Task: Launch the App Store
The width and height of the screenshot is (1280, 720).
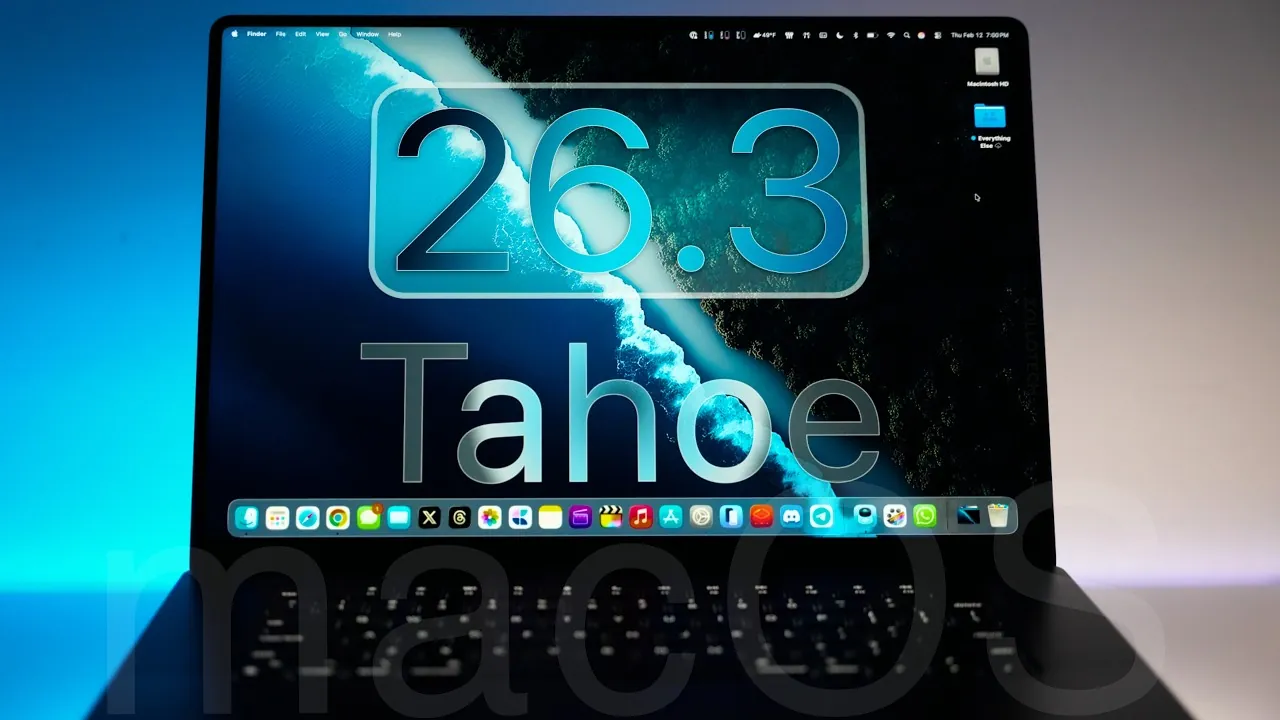Action: 669,518
